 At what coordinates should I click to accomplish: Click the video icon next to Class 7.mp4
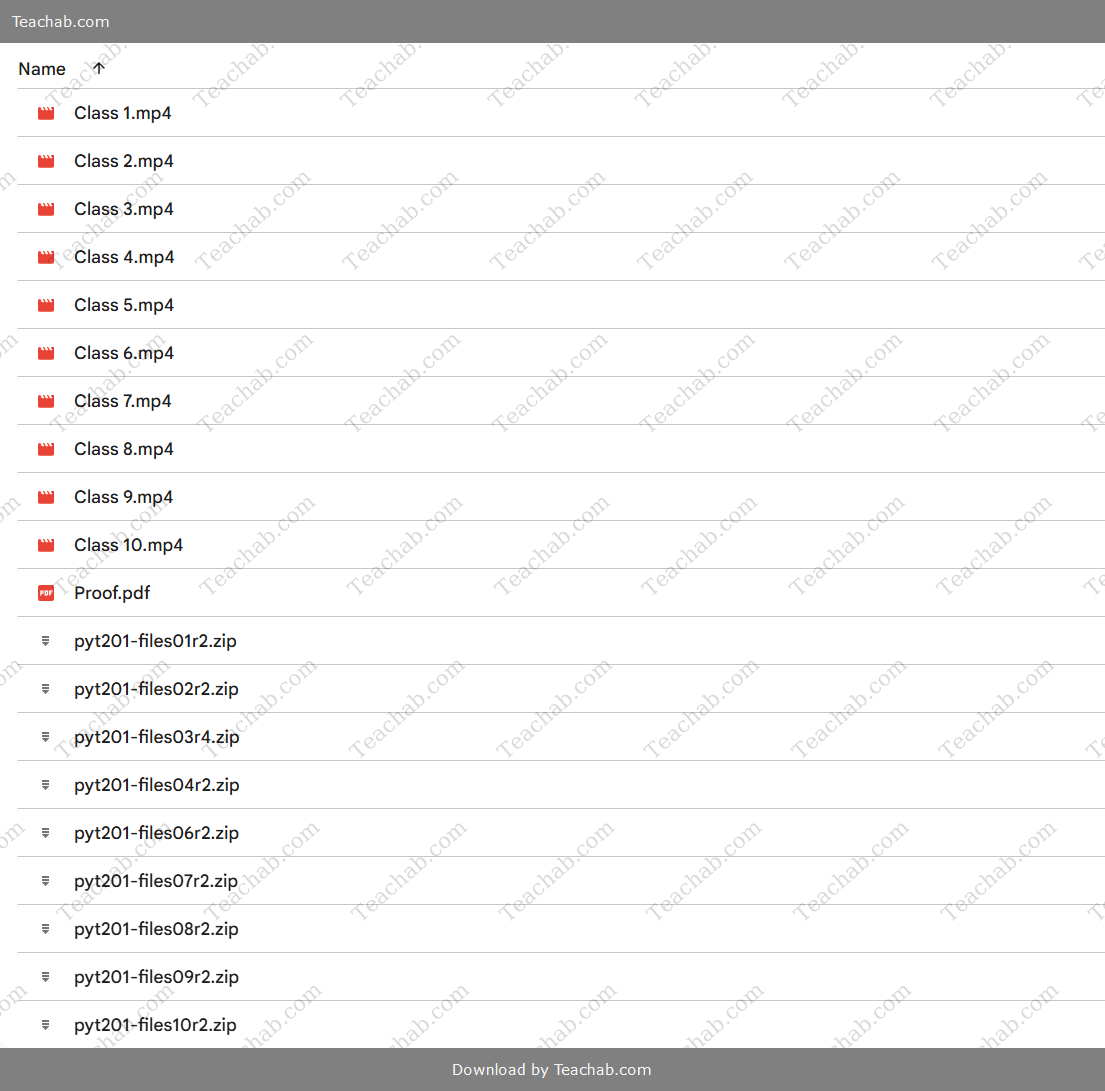[x=46, y=401]
